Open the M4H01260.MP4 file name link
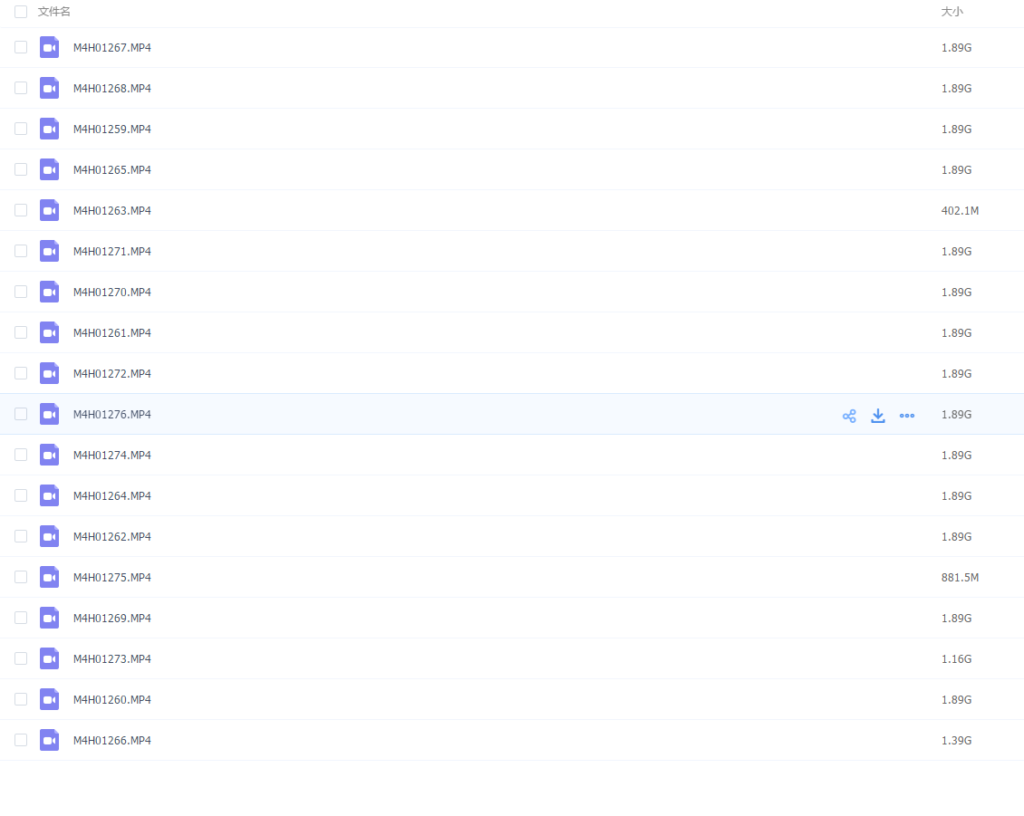1024x816 pixels. (x=112, y=700)
